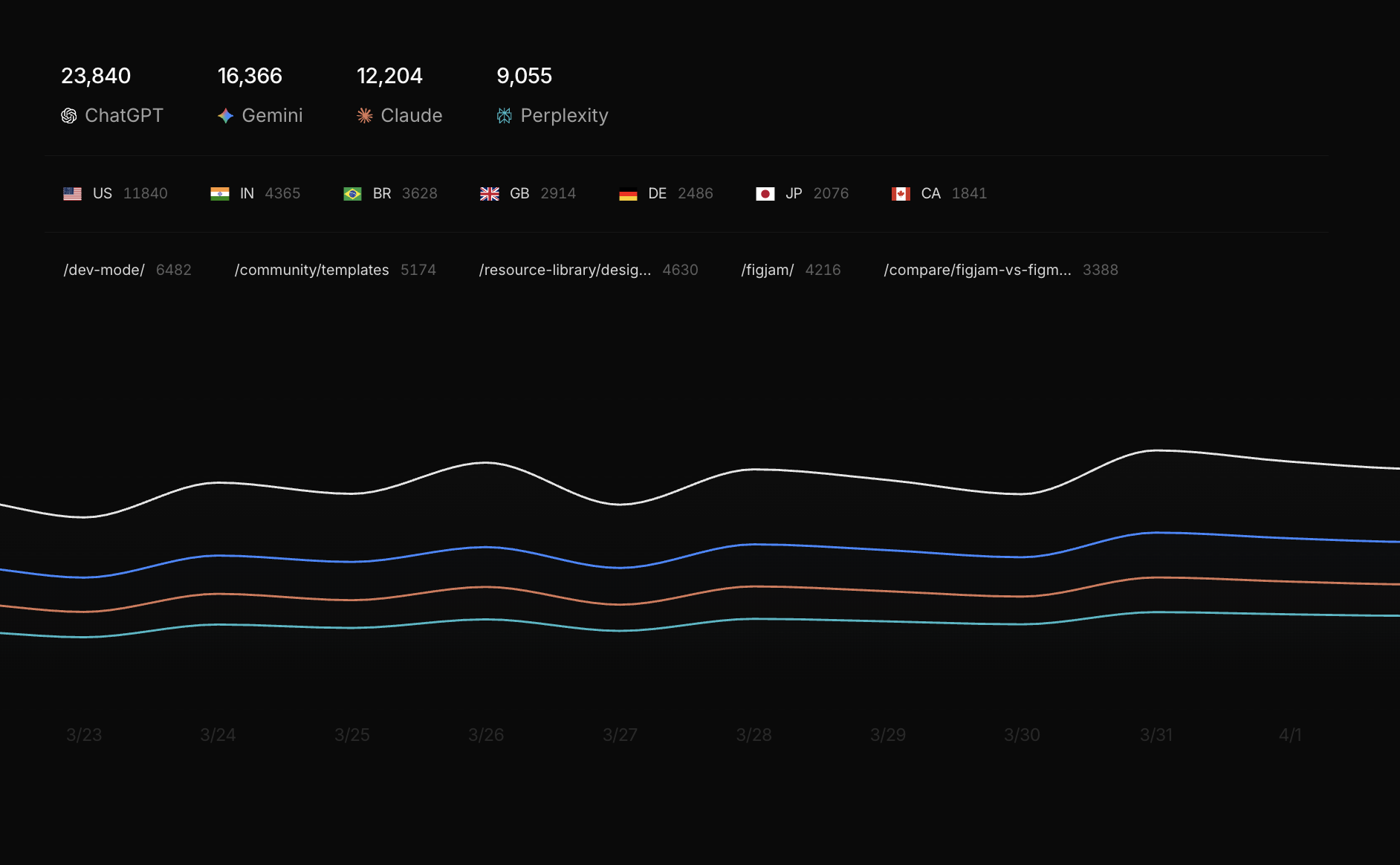Click the orange Claude chart line
1400x865 pixels.
754,587
